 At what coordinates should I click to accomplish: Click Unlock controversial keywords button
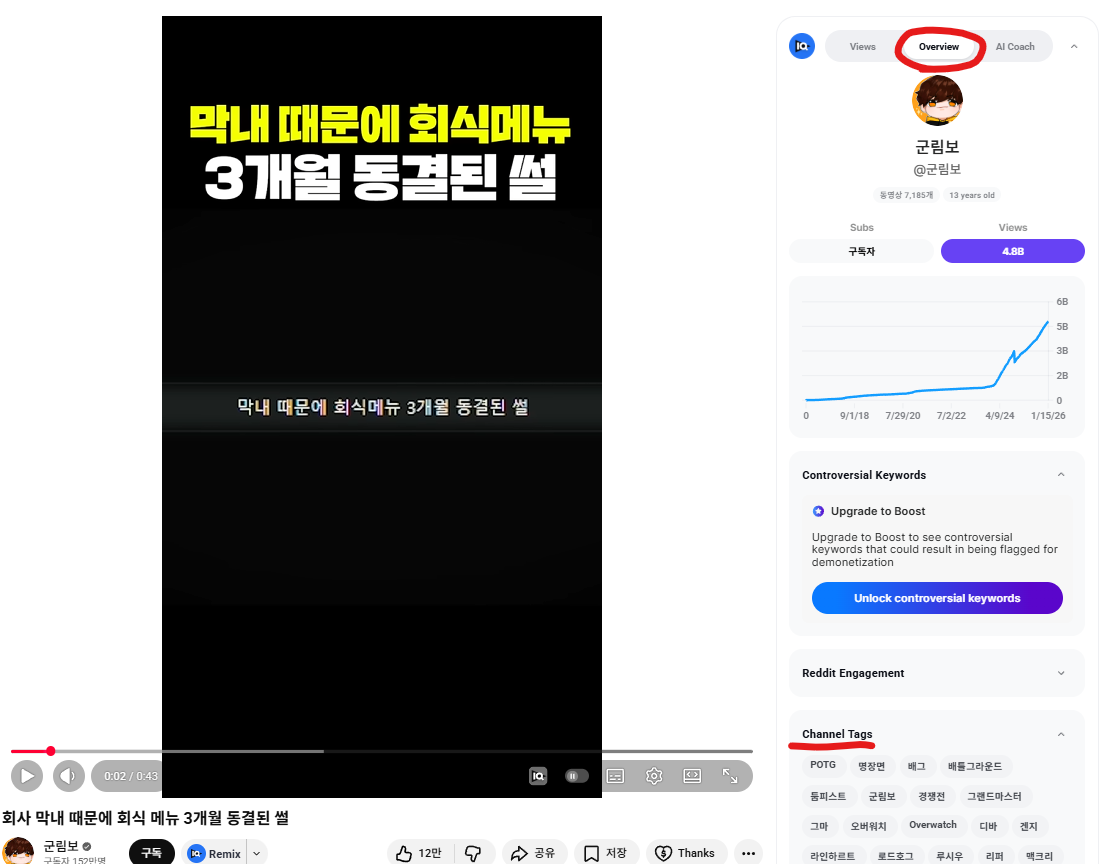click(937, 598)
